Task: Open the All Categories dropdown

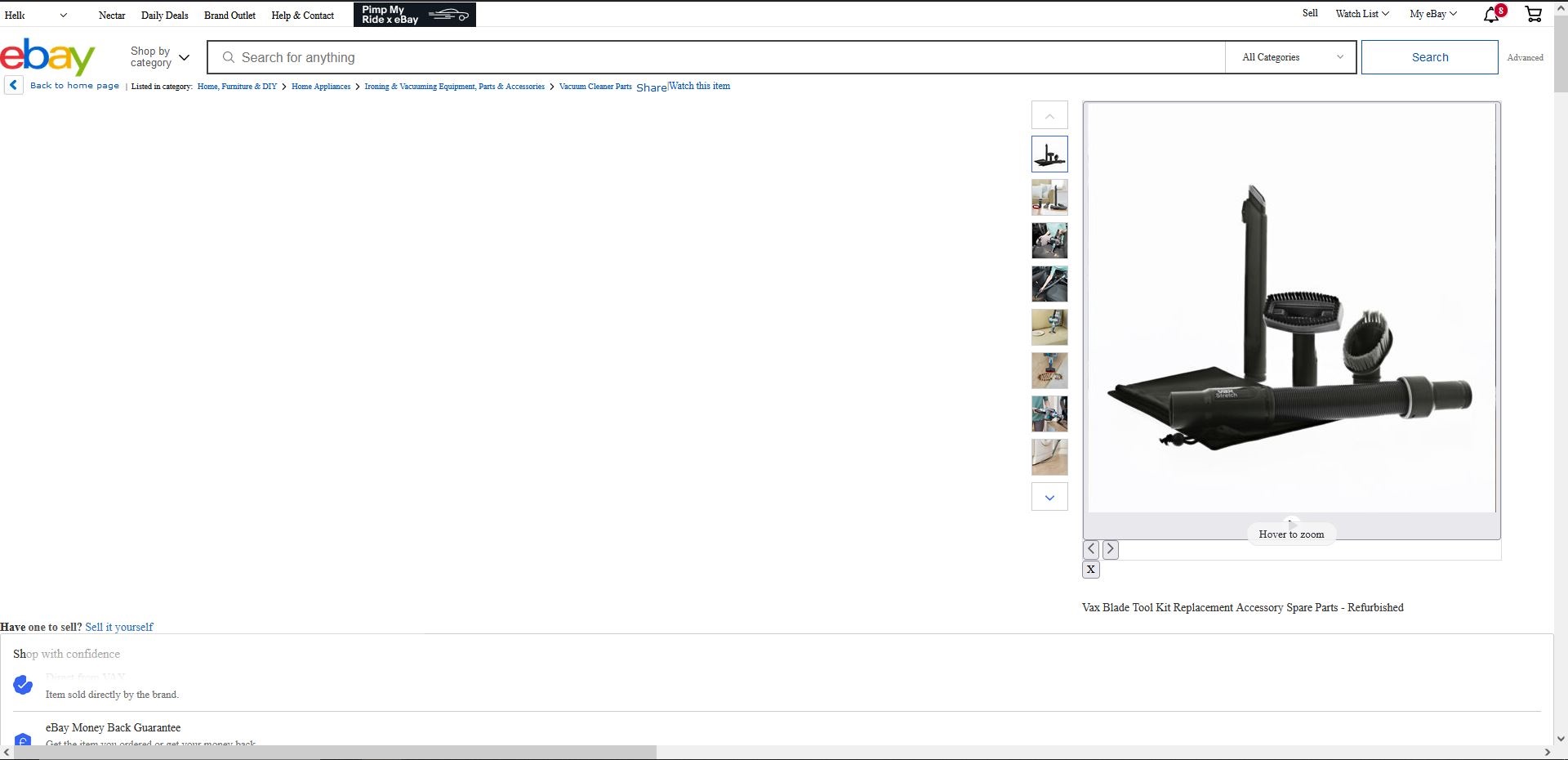Action: 1289,57
